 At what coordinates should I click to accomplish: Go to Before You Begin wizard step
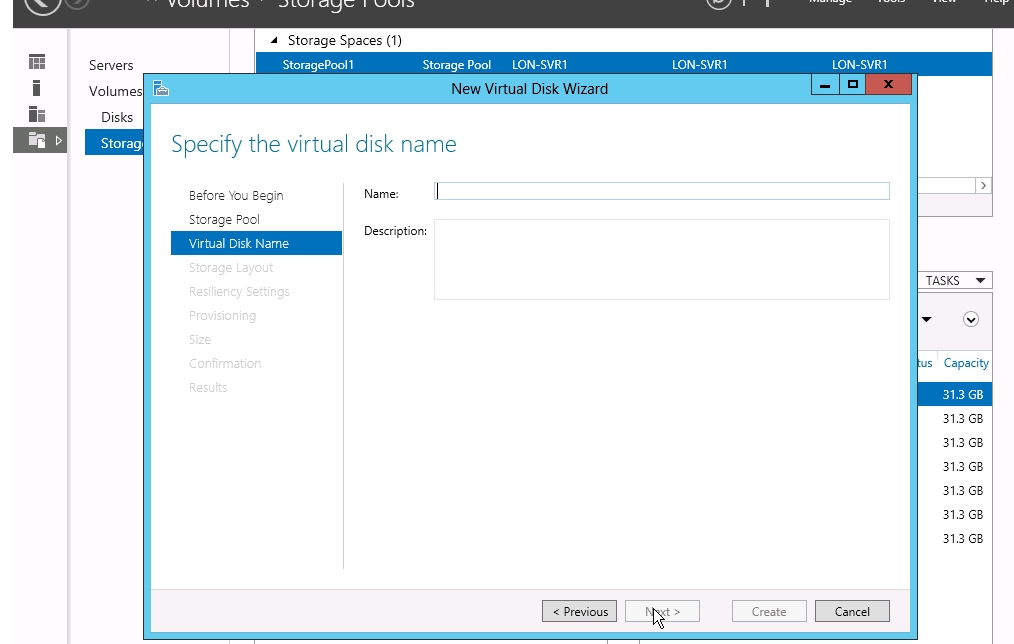pyautogui.click(x=236, y=196)
